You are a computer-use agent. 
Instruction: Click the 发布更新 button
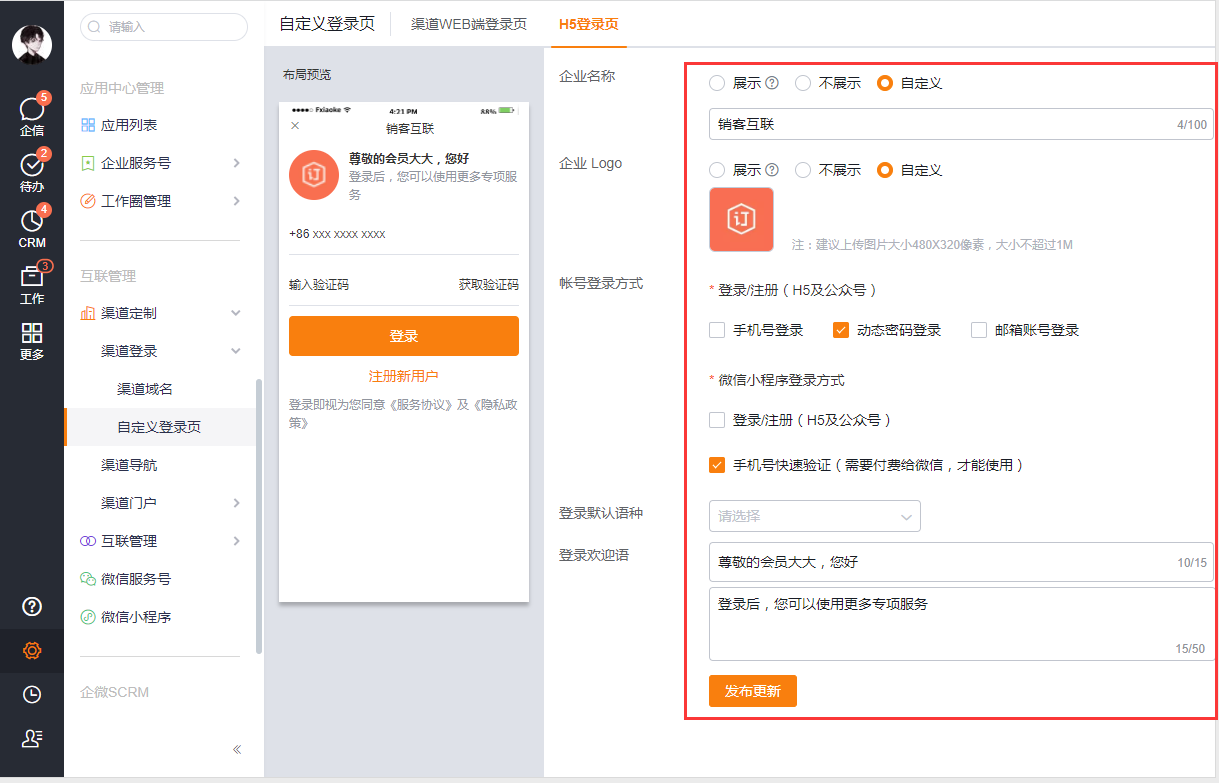(752, 692)
